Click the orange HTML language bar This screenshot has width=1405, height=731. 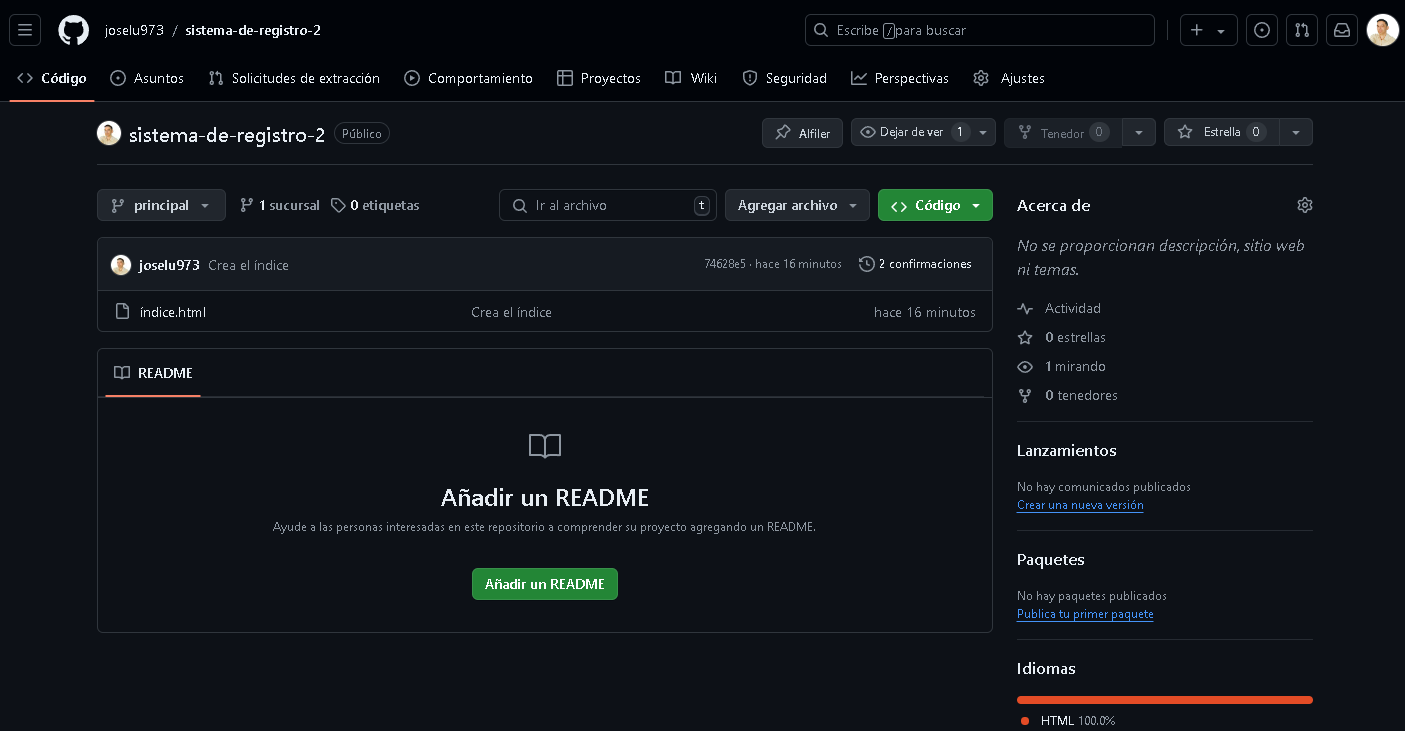point(1165,700)
